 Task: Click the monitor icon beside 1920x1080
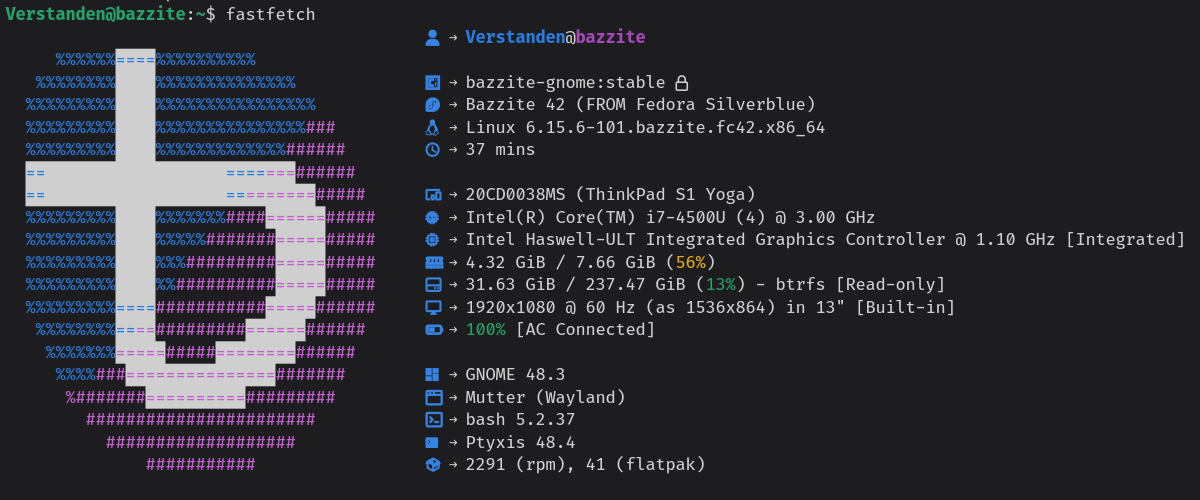(x=432, y=307)
